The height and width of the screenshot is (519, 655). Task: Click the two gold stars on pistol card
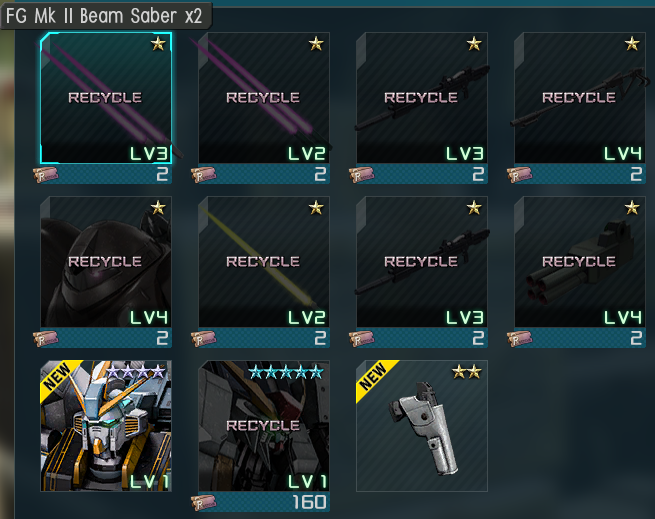467,371
